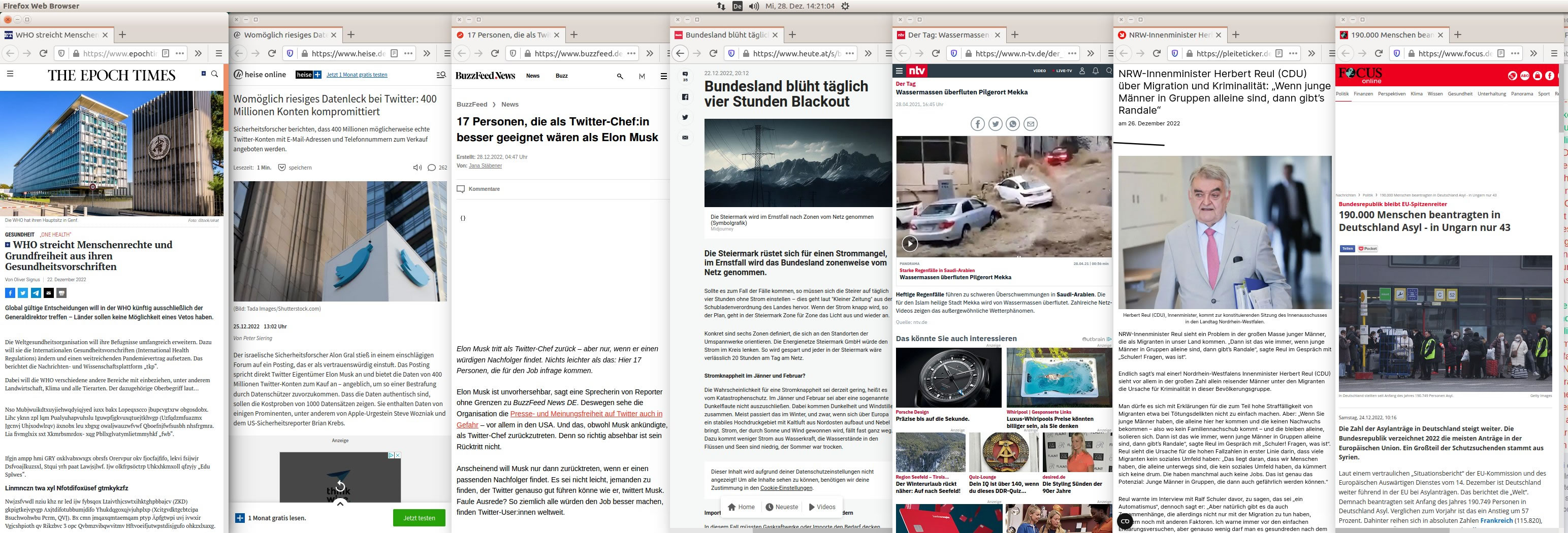This screenshot has height=533, width=1568.
Task: Play the Mekka flood video
Action: pyautogui.click(x=909, y=244)
